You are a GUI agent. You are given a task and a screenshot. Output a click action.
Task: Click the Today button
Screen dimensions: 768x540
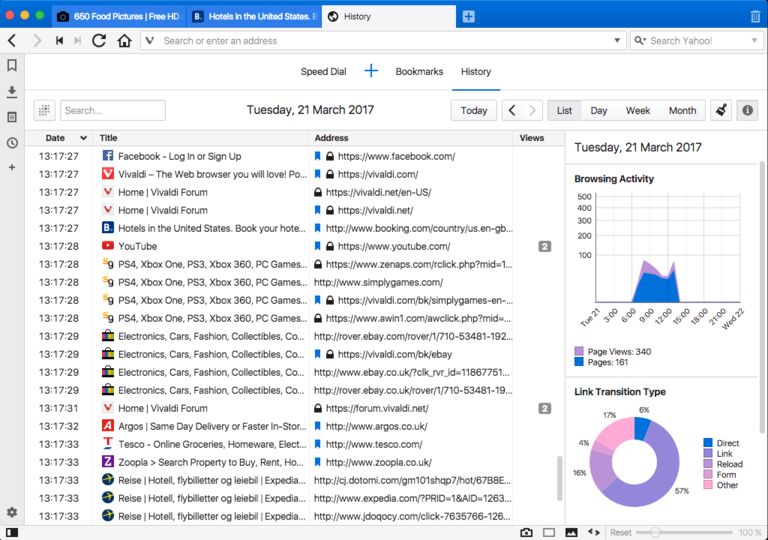[x=473, y=111]
